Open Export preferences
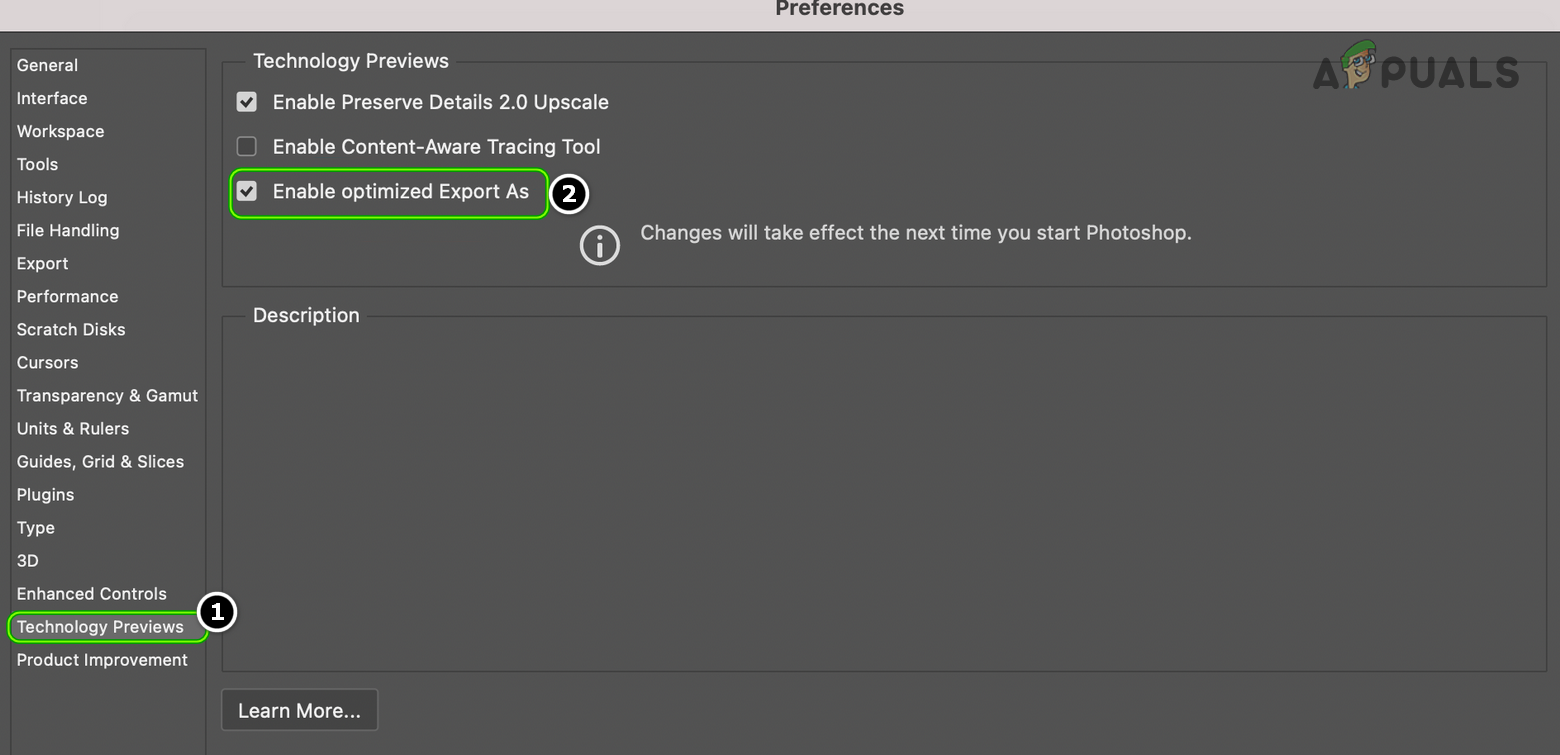 tap(43, 263)
